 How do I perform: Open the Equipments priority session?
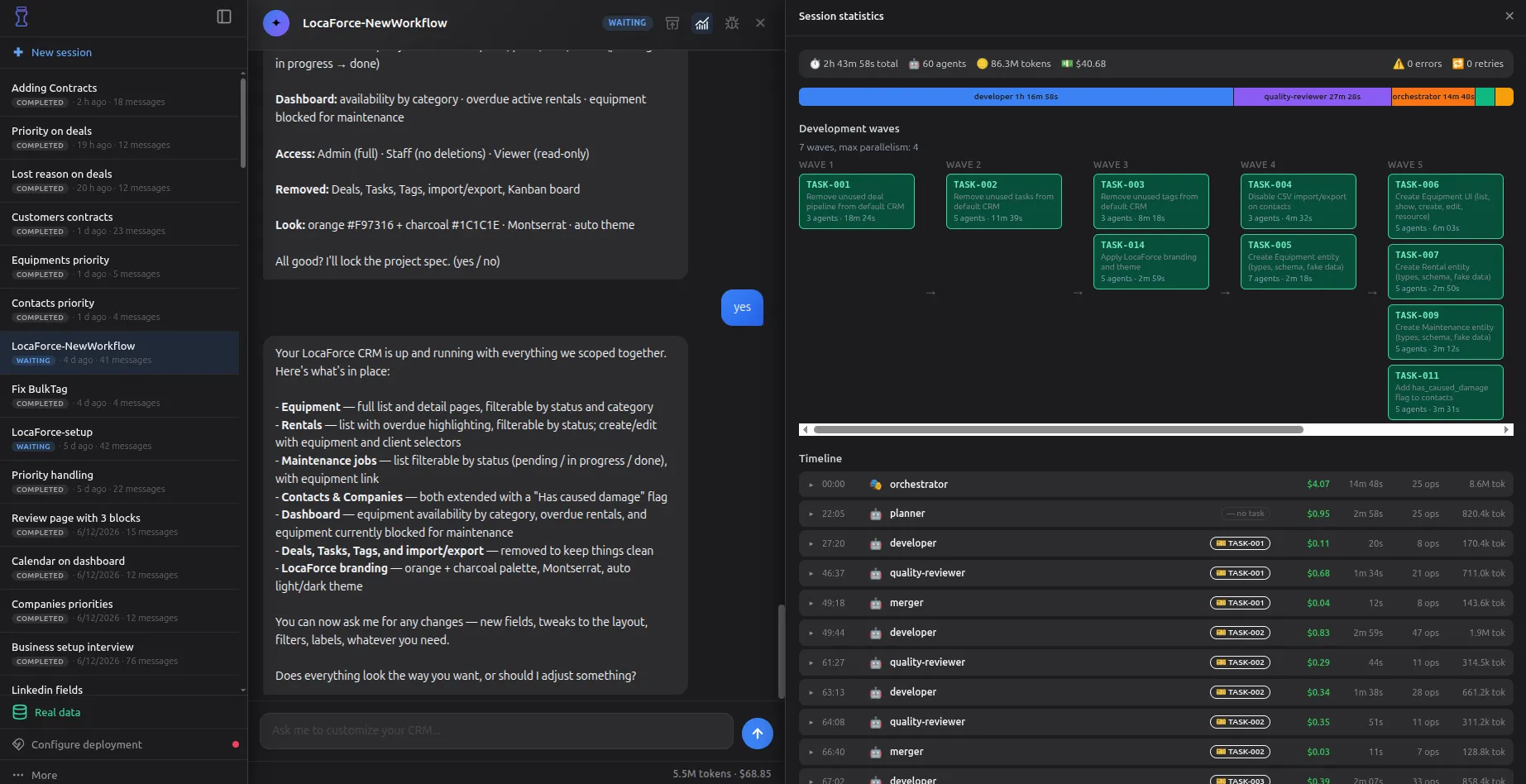[120, 266]
